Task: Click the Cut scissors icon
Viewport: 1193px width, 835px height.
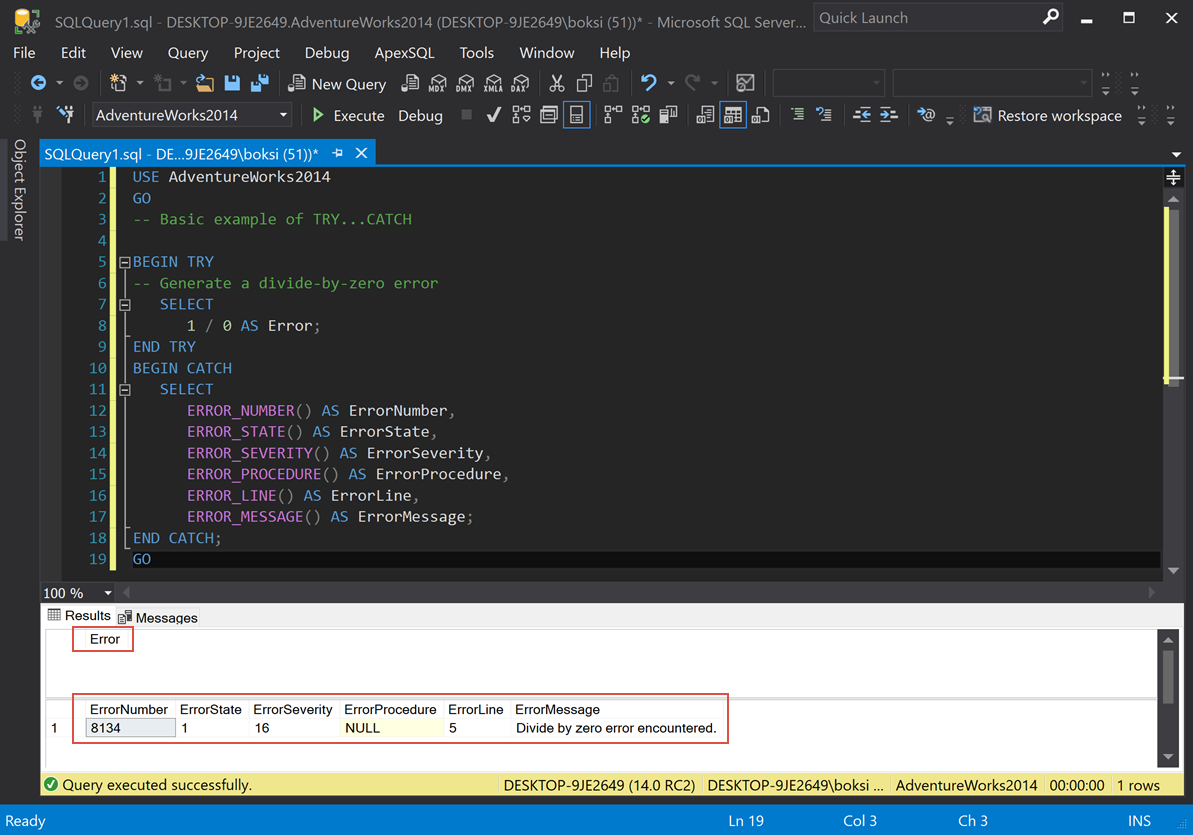Action: (x=557, y=84)
